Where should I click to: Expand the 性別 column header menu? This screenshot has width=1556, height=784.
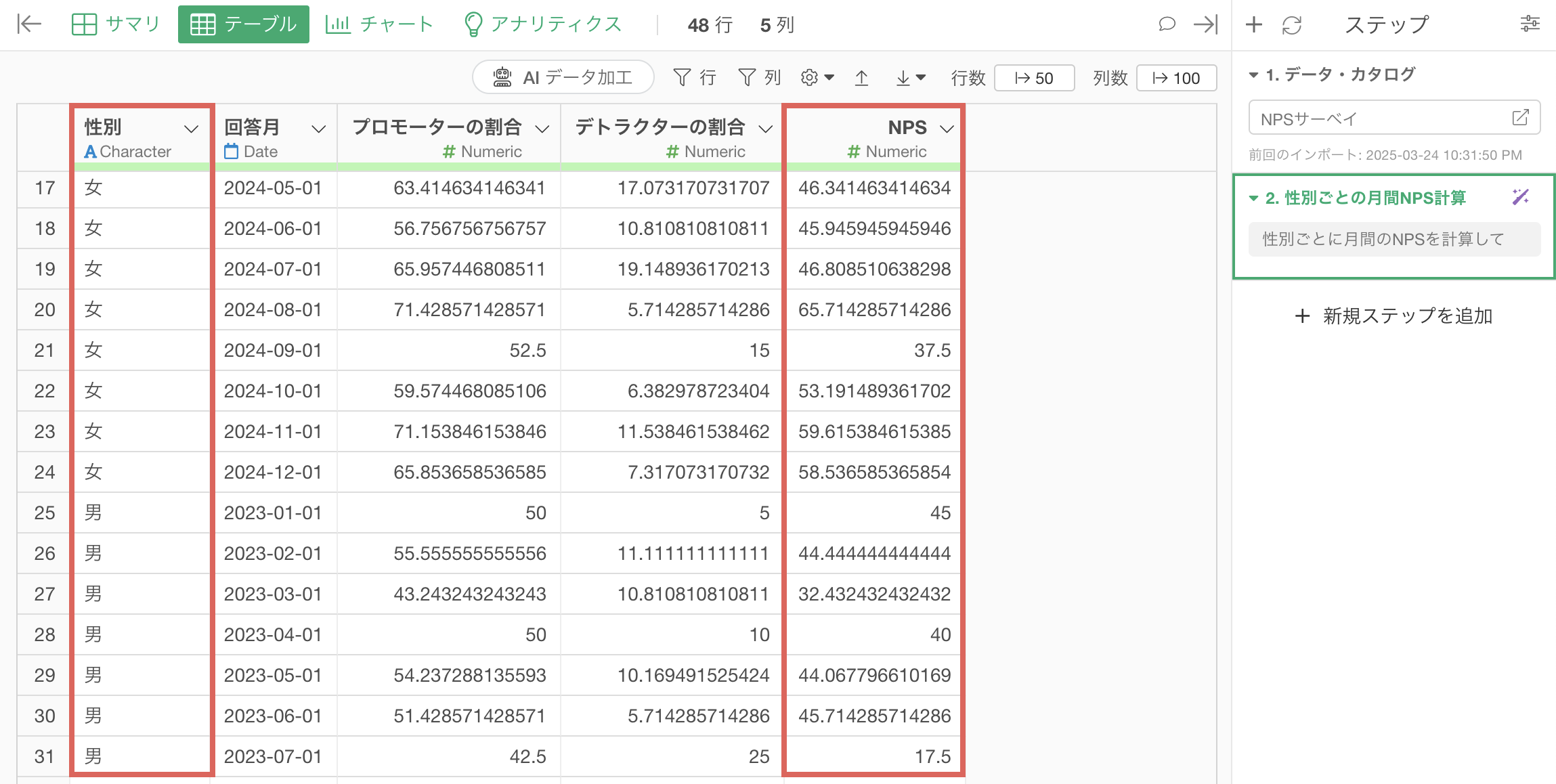[192, 129]
